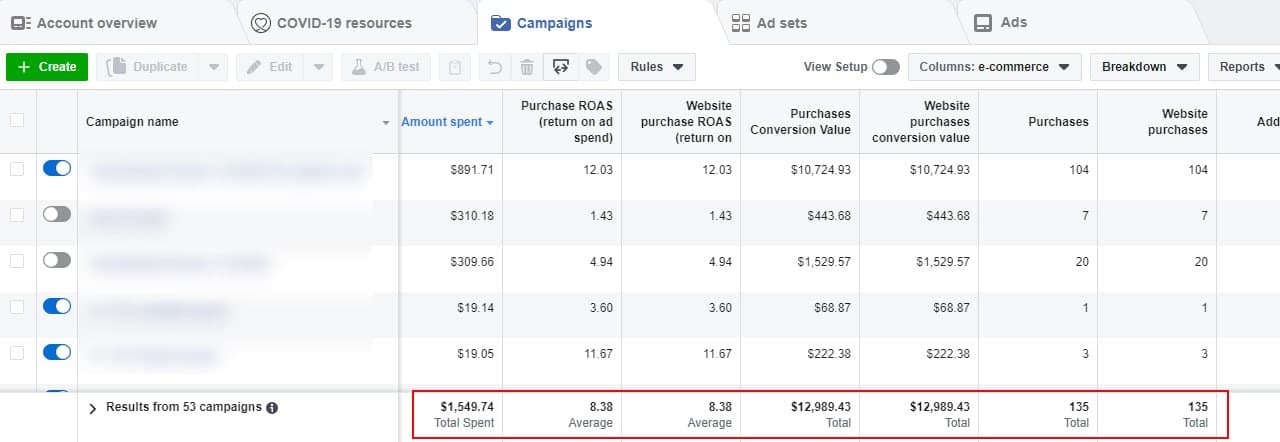Click the export arrows icon near trash
The height and width of the screenshot is (442, 1280).
(x=561, y=67)
